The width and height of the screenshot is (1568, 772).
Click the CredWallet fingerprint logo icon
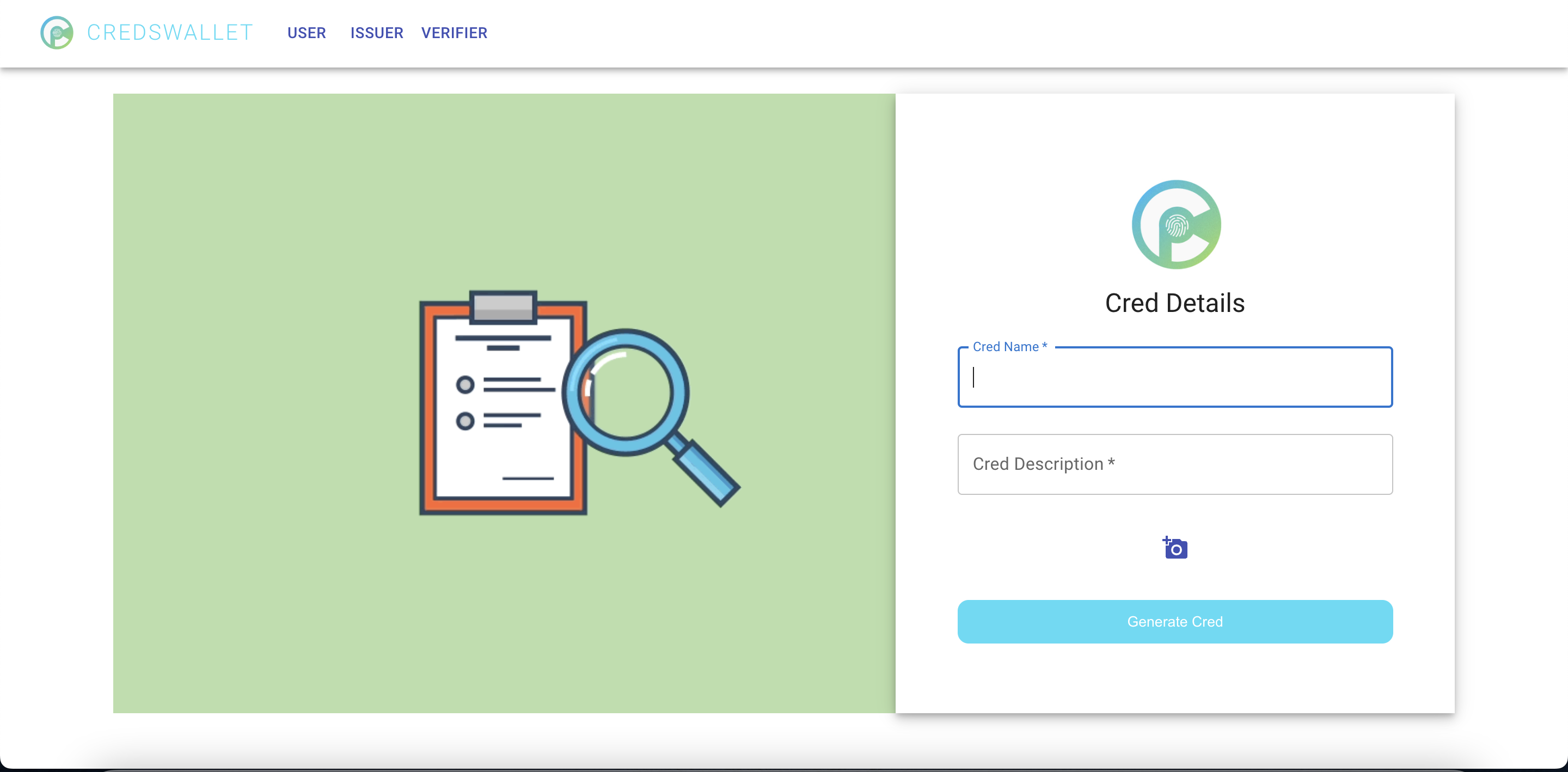pos(1175,224)
